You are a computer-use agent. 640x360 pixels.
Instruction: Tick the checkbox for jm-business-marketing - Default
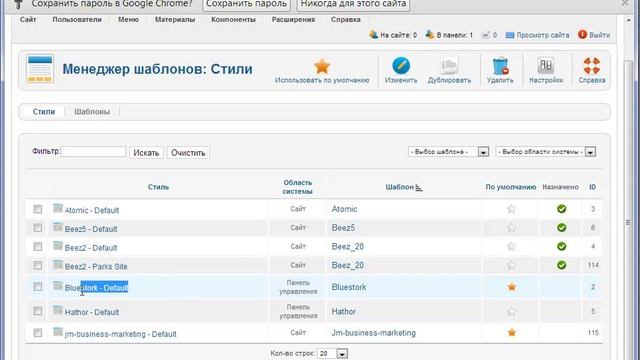coord(38,333)
